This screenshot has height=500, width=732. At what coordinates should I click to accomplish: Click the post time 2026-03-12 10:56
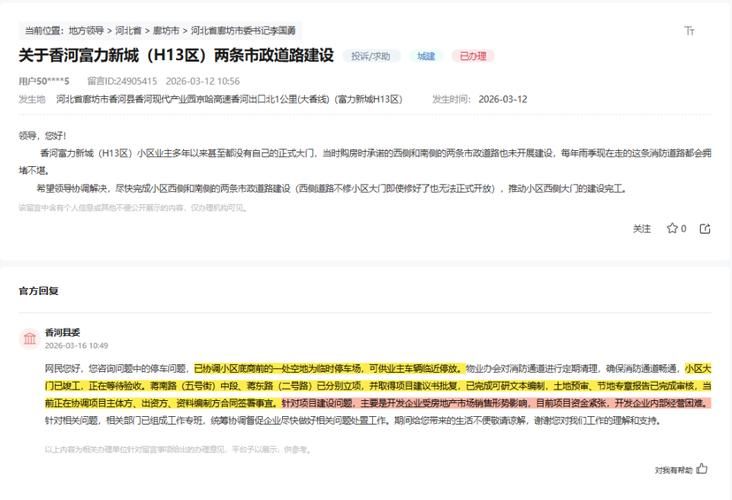[x=203, y=81]
